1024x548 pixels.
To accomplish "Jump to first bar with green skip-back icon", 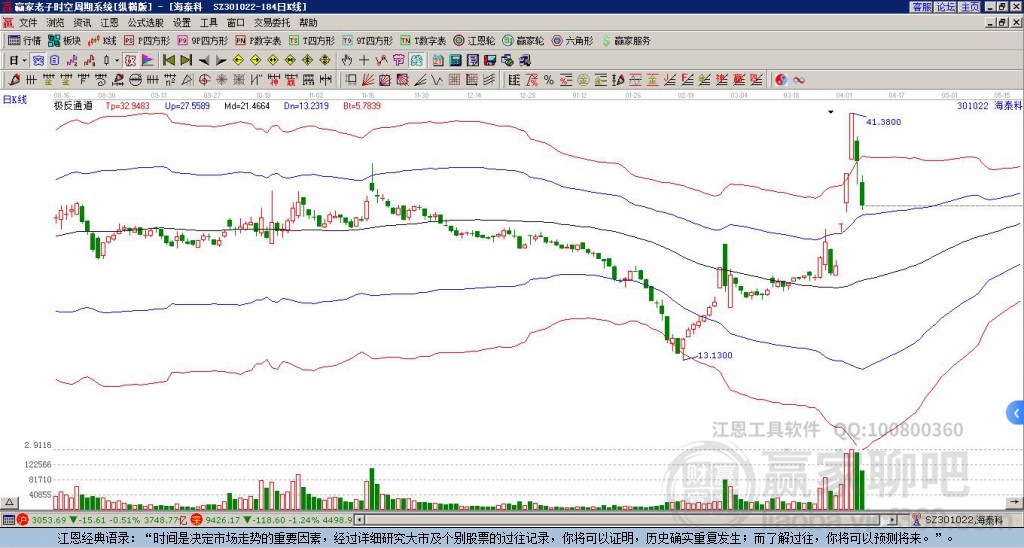I will 169,61.
